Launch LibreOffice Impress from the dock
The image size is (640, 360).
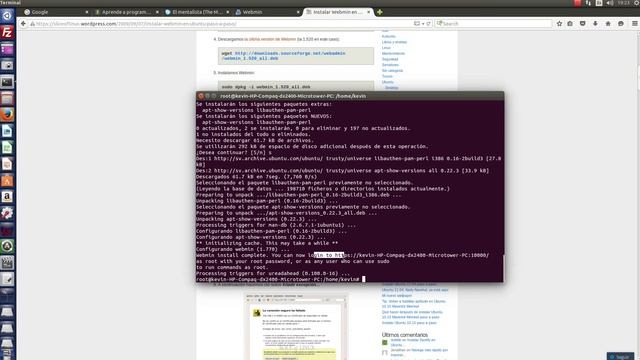(7, 164)
